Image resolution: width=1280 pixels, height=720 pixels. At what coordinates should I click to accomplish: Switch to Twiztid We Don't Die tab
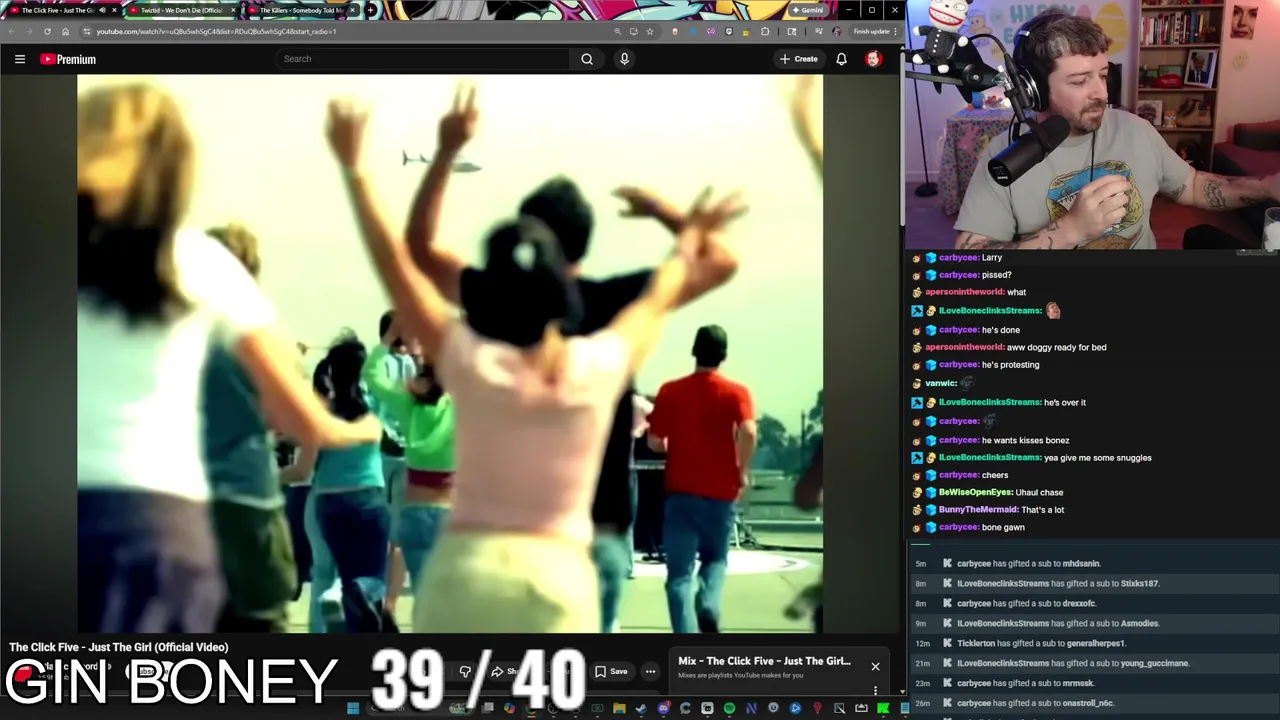click(180, 10)
